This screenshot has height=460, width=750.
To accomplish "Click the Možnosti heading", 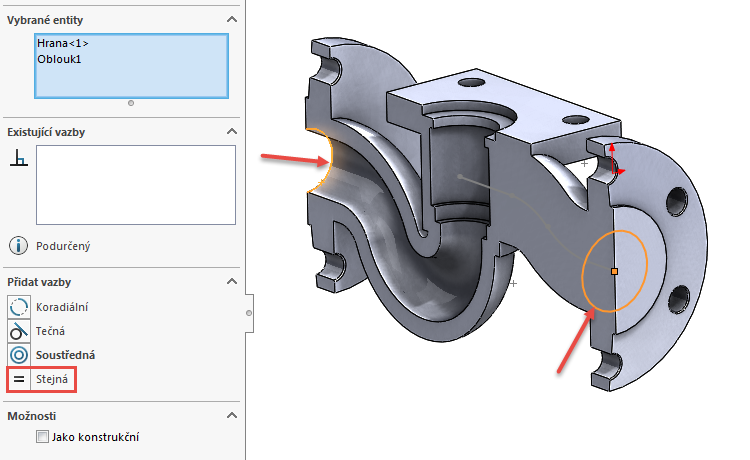I will [x=32, y=416].
